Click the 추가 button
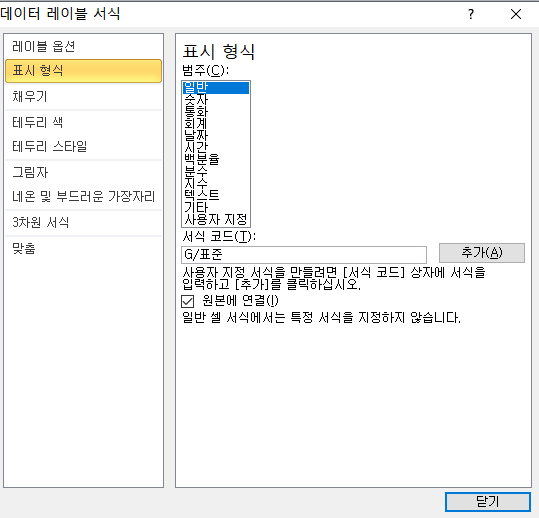 coord(482,253)
